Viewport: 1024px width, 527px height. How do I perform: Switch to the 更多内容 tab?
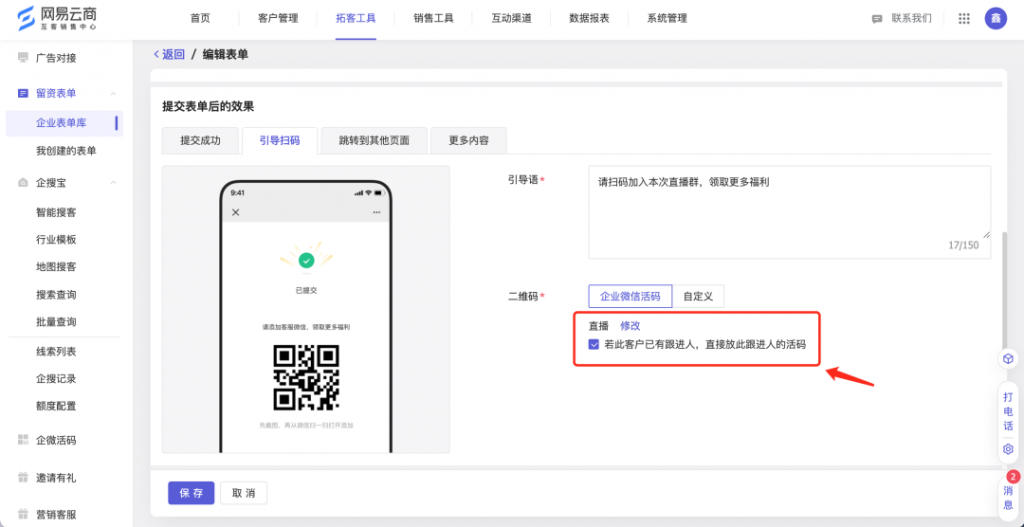469,140
